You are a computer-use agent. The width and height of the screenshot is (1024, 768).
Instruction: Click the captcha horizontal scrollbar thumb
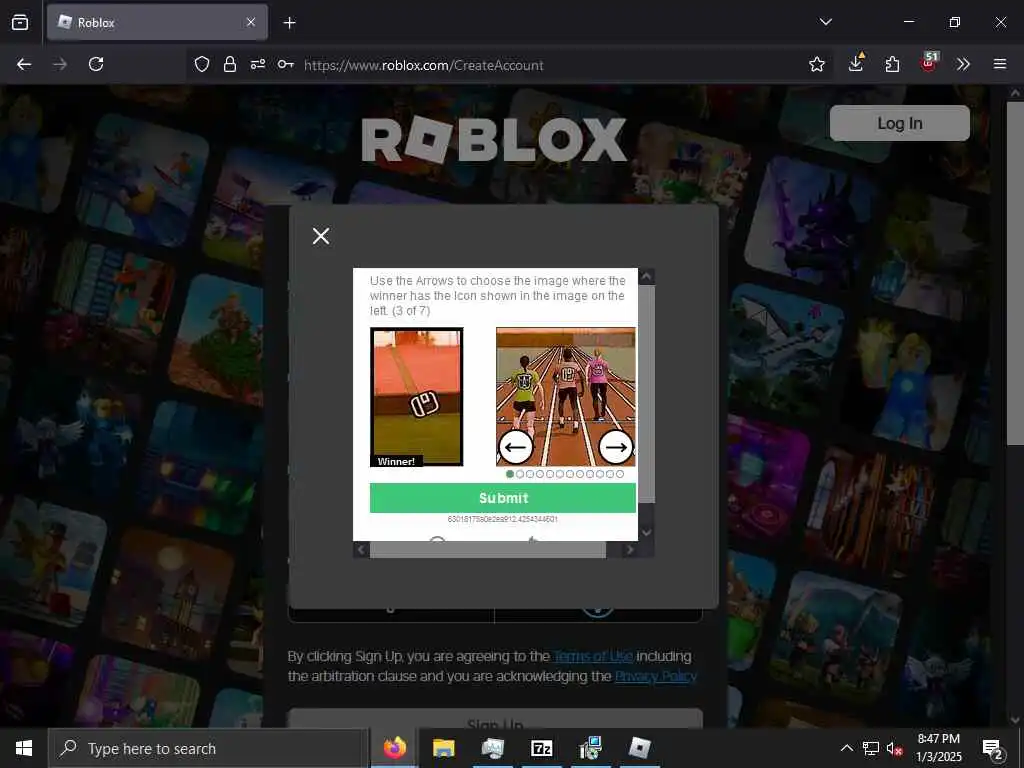[x=488, y=550]
